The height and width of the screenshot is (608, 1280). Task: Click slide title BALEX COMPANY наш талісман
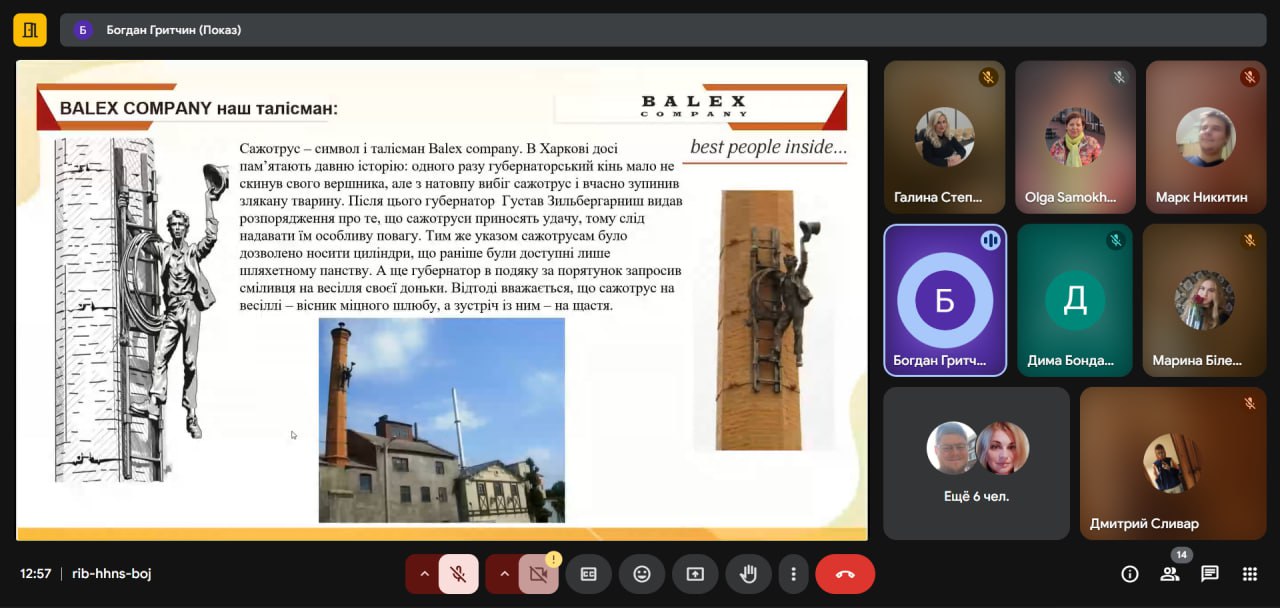coord(199,108)
